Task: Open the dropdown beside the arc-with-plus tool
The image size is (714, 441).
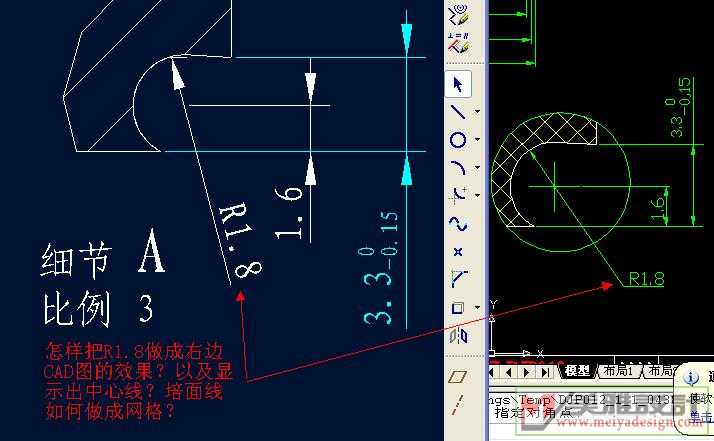Action: coord(477,195)
